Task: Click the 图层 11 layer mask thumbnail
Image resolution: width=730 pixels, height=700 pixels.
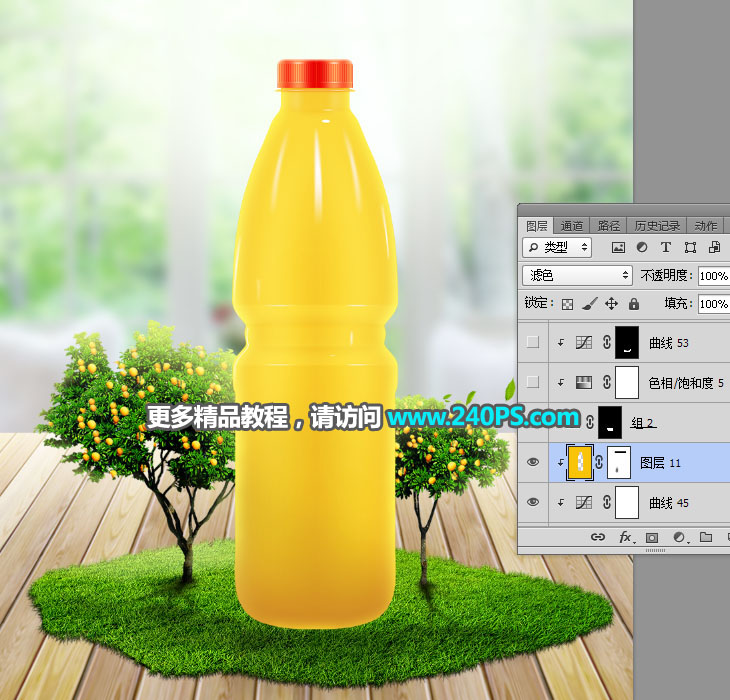Action: pos(622,462)
